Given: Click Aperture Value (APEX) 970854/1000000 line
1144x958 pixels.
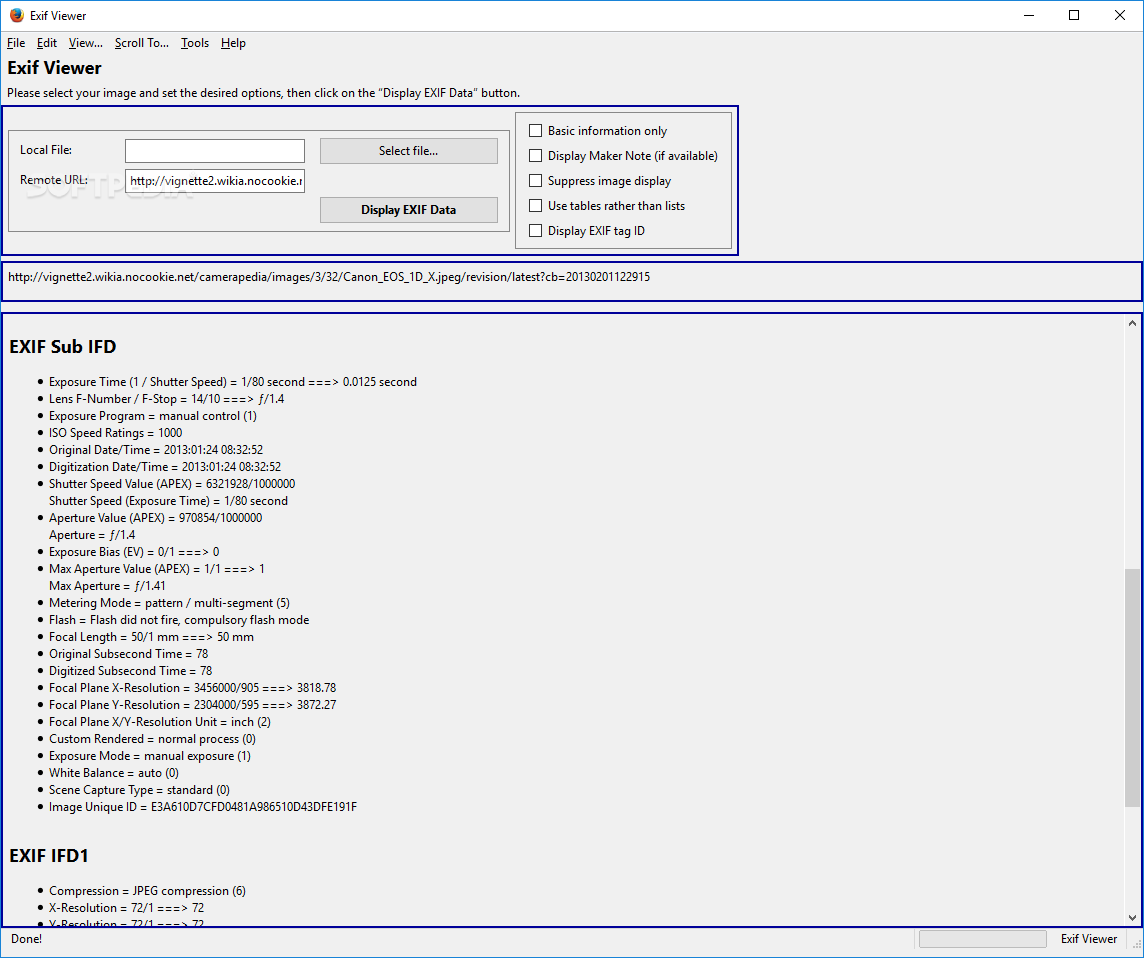Looking at the screenshot, I should click(x=155, y=518).
